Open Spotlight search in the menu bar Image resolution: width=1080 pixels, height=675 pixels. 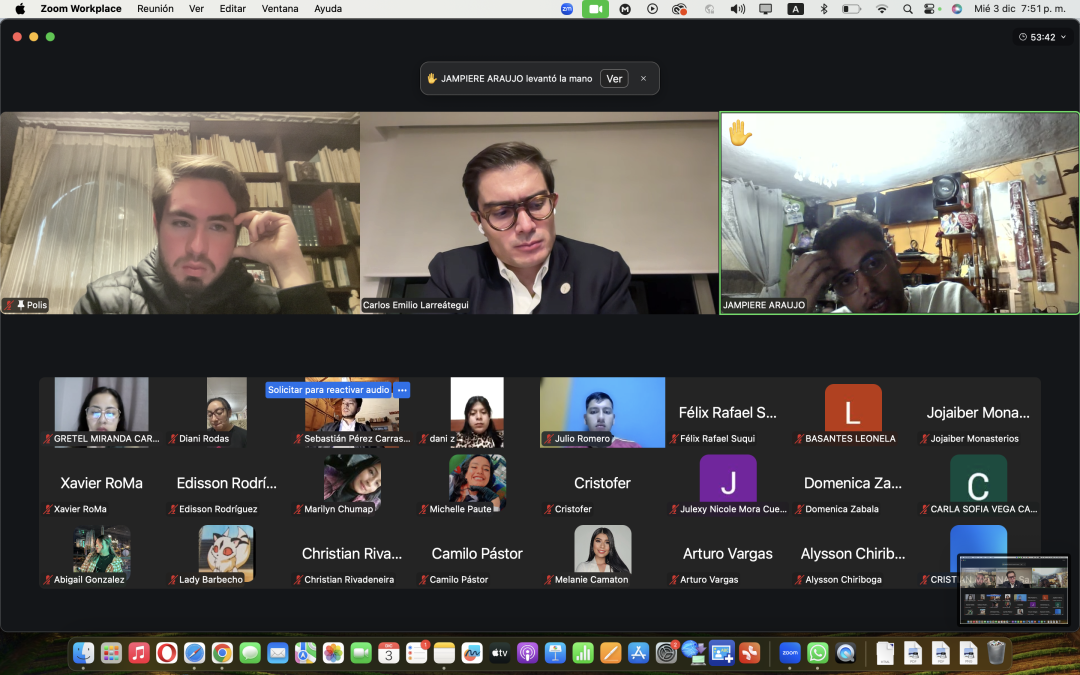click(x=908, y=9)
